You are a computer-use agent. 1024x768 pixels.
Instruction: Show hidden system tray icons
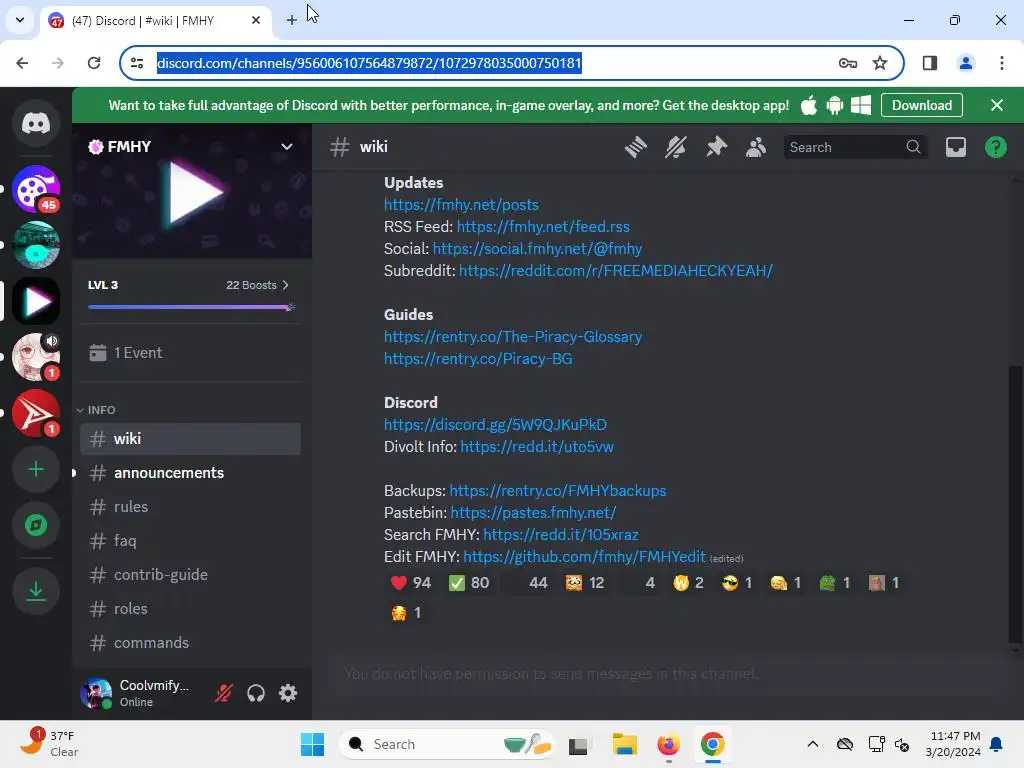(812, 744)
